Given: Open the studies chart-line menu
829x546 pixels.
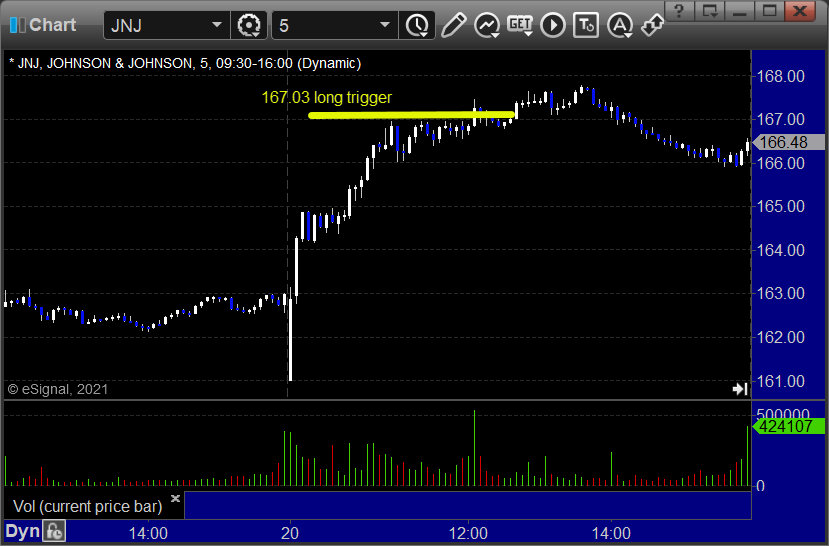Looking at the screenshot, I should (x=487, y=25).
